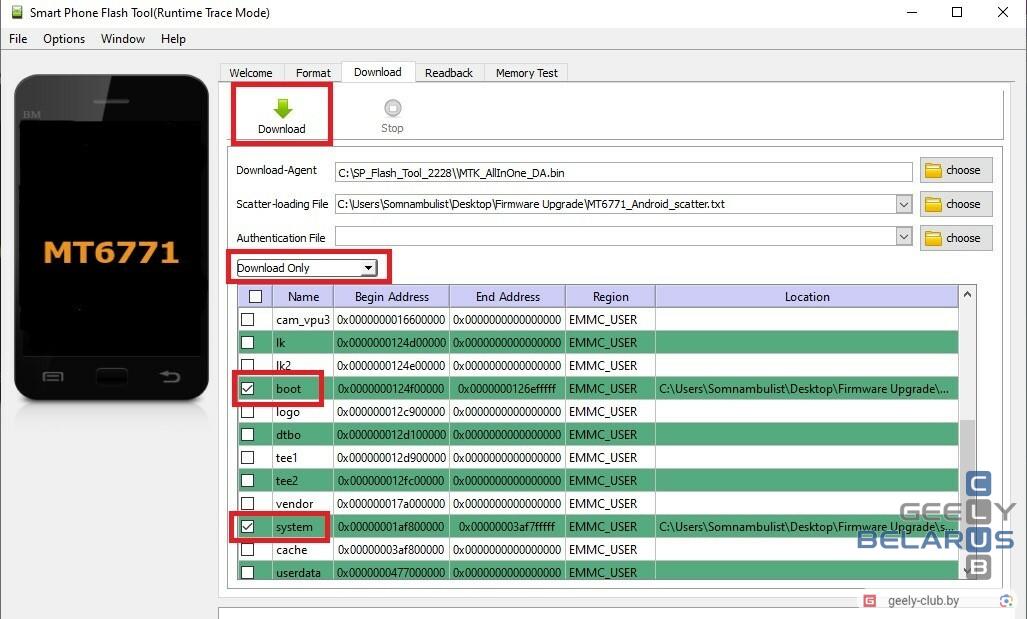This screenshot has height=619, width=1027.
Task: Switch to the Readback tab
Action: [449, 73]
